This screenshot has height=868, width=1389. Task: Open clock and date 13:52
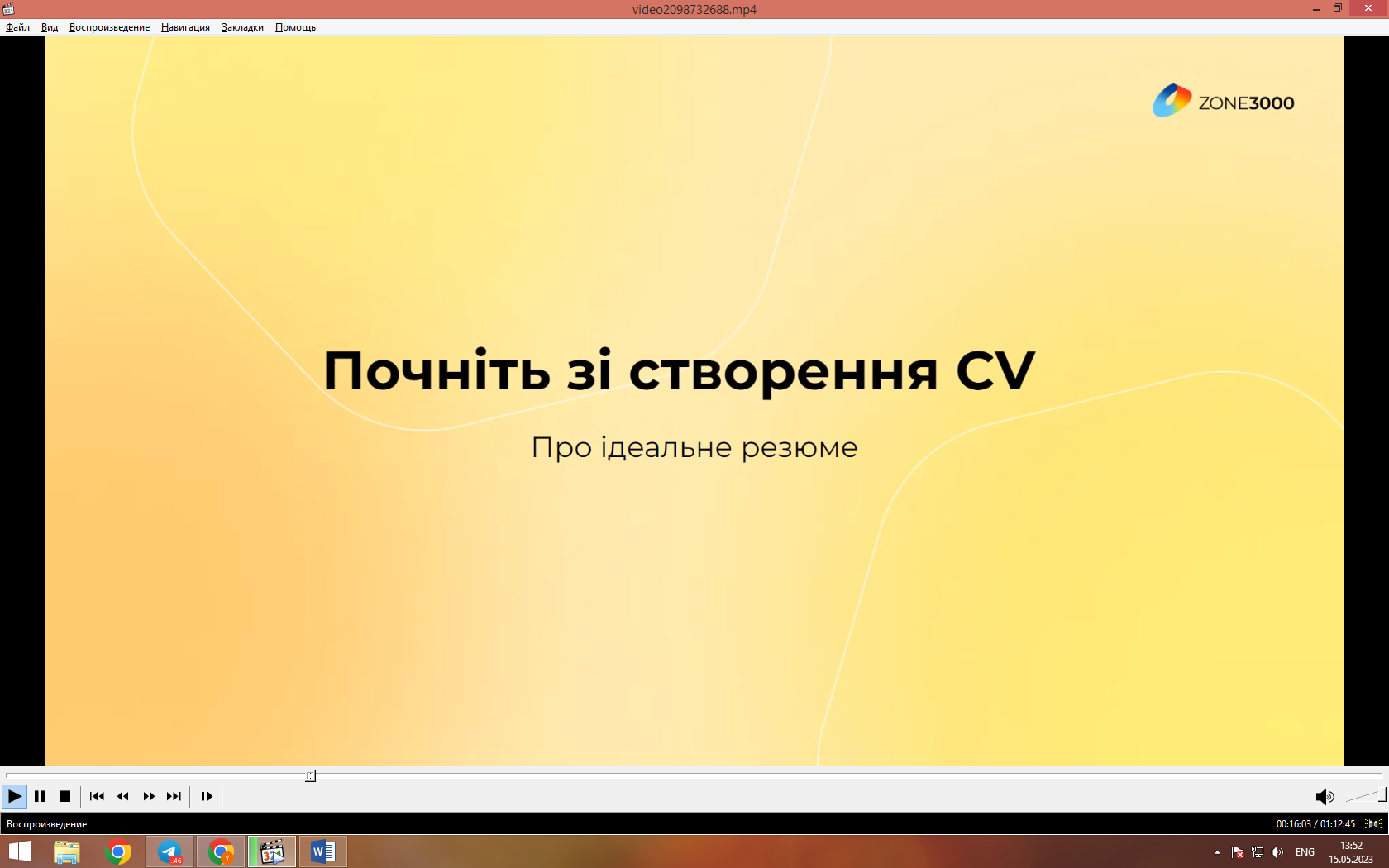tap(1351, 852)
